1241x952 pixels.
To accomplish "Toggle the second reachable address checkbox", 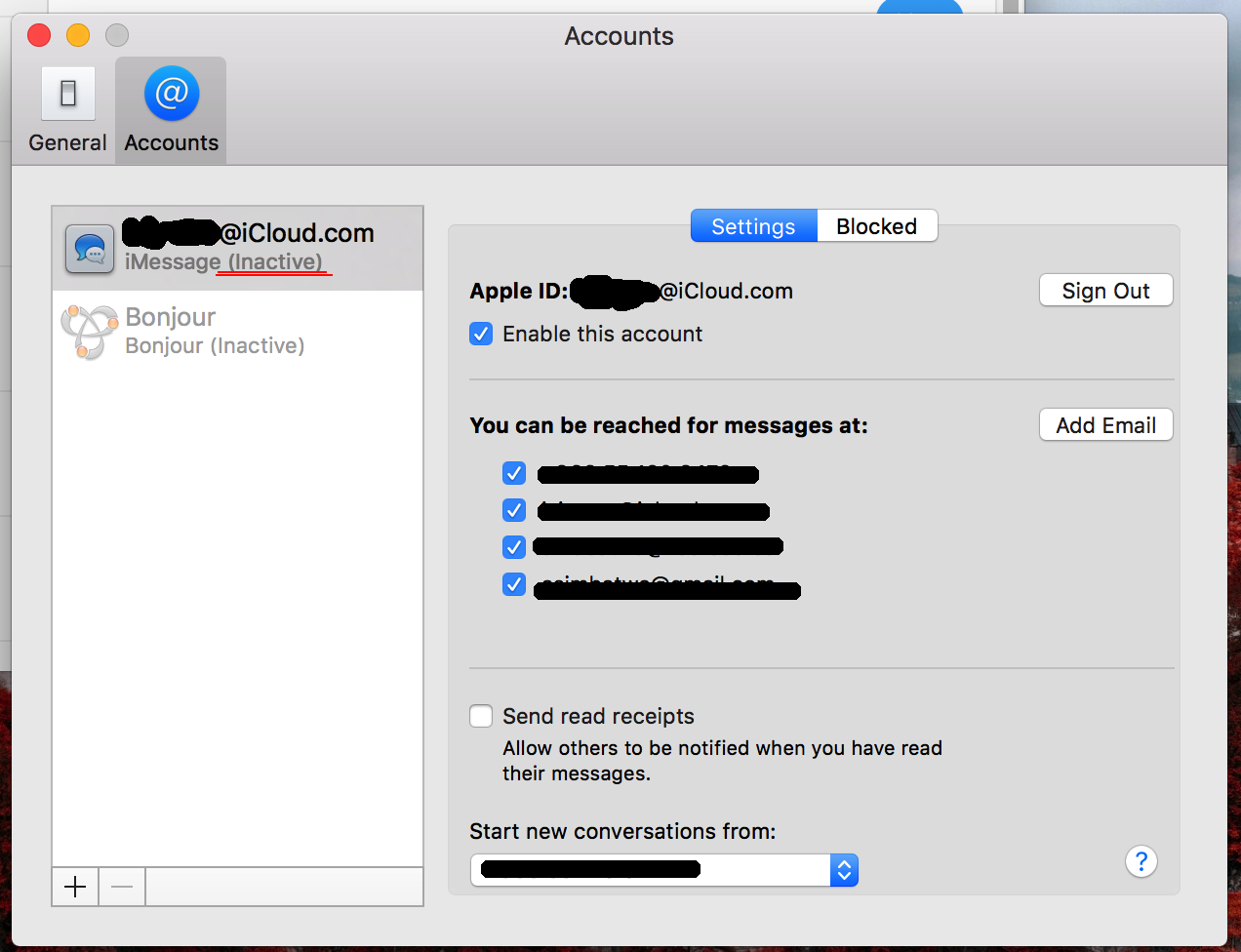I will (x=514, y=510).
